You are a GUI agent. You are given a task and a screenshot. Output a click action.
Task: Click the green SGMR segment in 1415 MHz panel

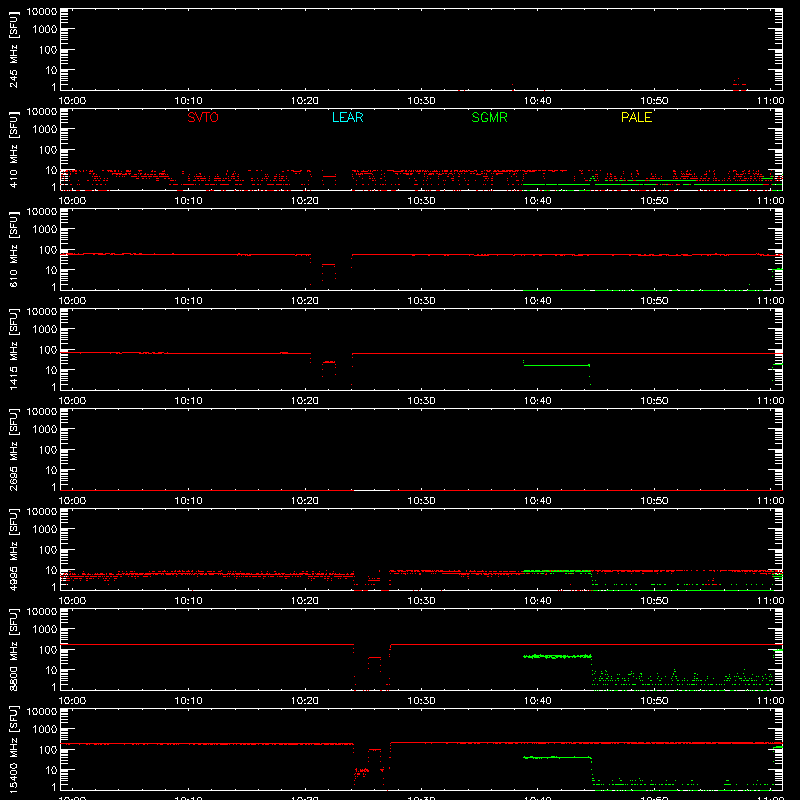coord(557,365)
